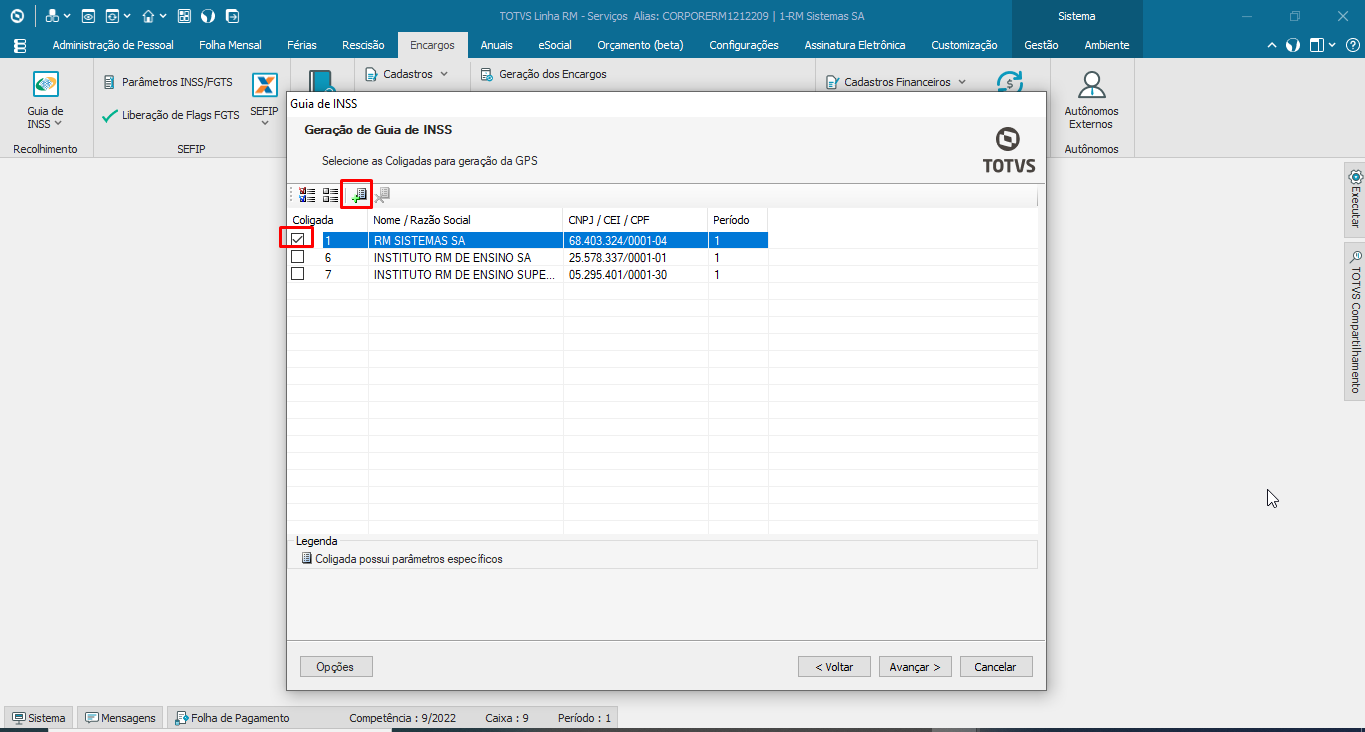Viewport: 1365px width, 732px height.
Task: Switch to Anuais tab
Action: [496, 45]
